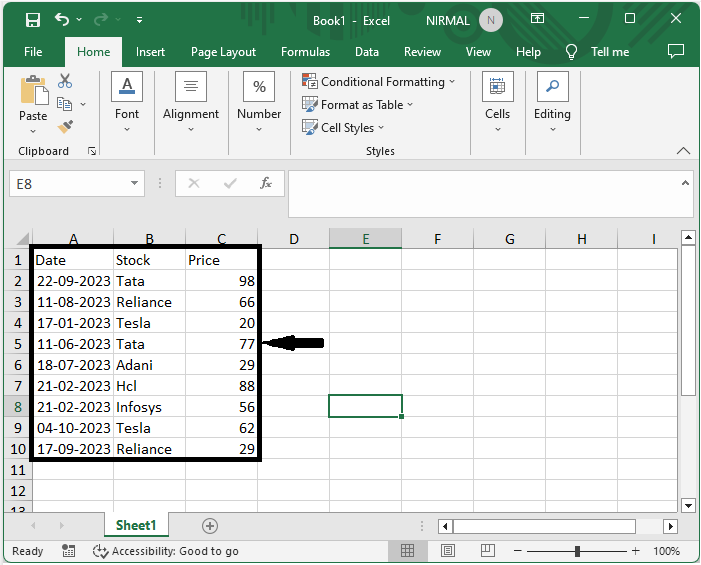
Task: Open the Page Layout tab
Action: pos(223,52)
